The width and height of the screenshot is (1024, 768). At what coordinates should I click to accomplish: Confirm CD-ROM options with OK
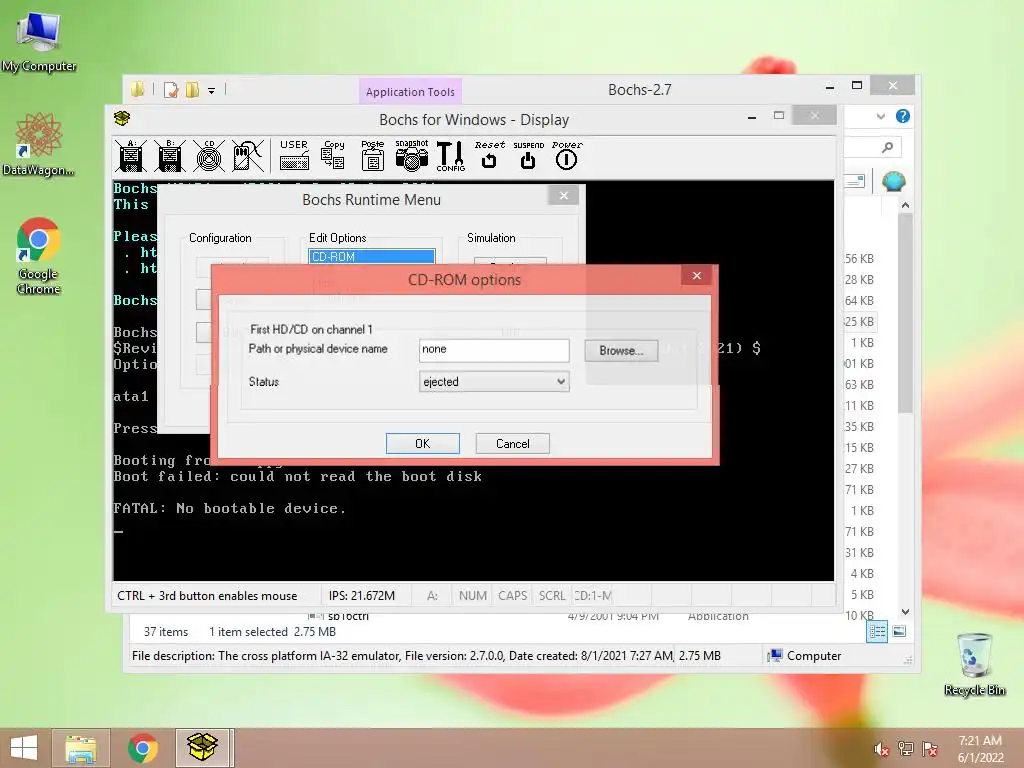tap(423, 443)
